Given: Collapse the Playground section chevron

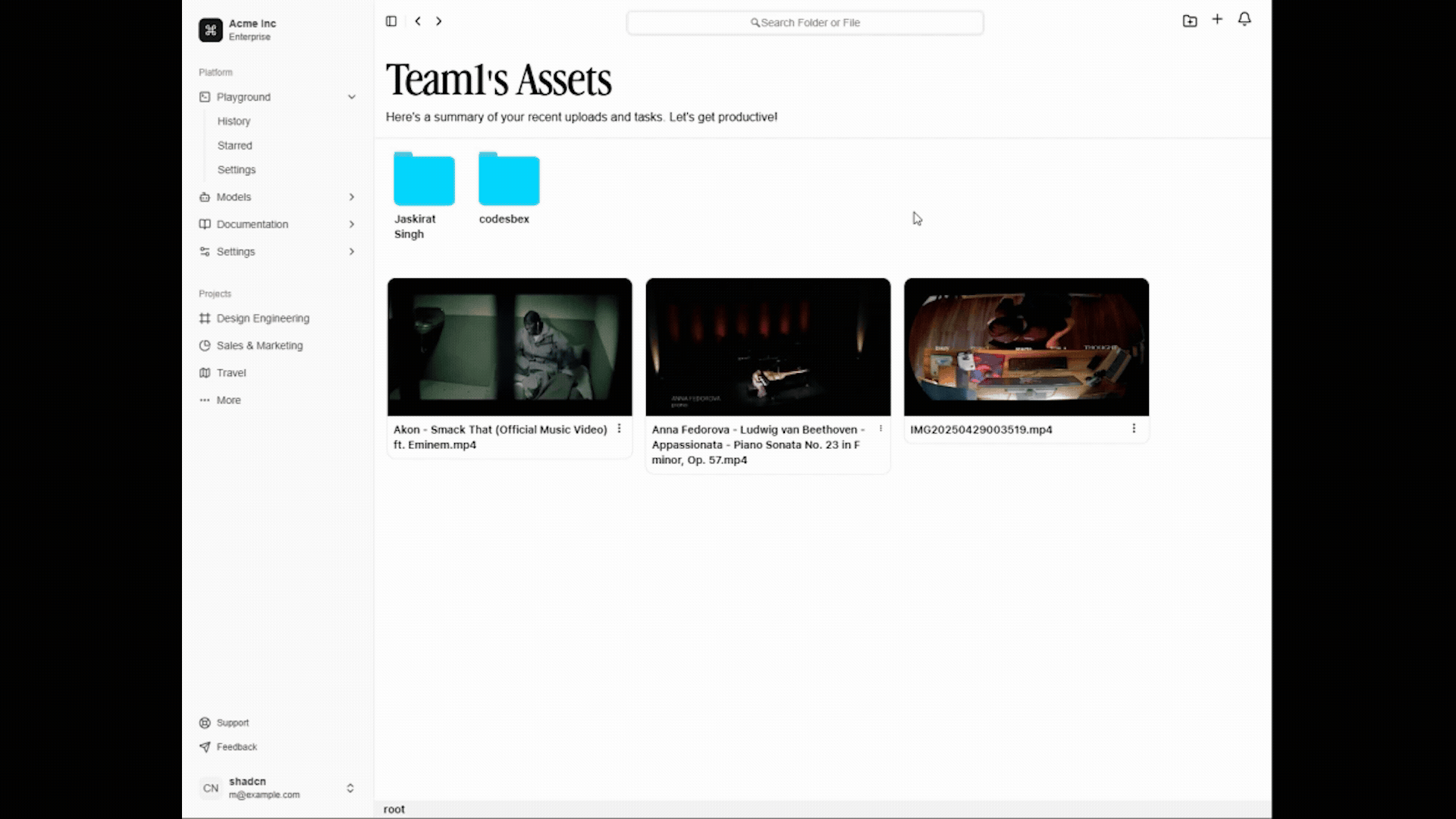Looking at the screenshot, I should click(352, 97).
